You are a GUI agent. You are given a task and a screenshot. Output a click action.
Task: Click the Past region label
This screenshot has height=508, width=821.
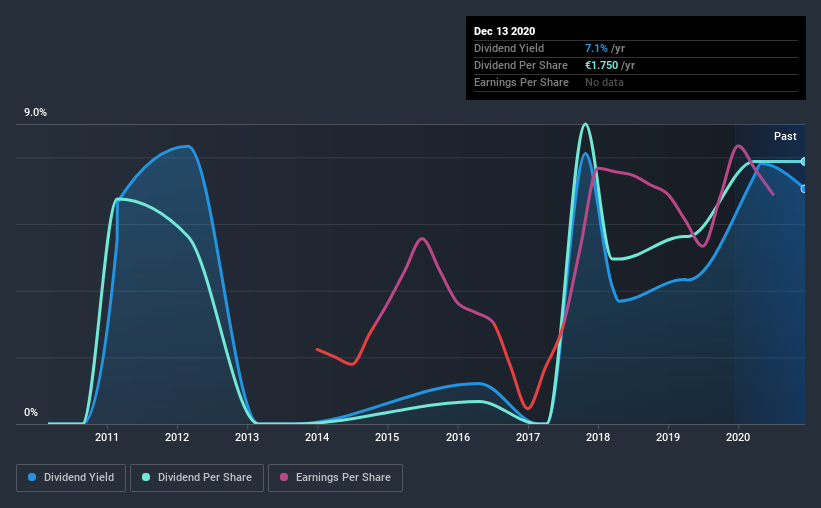785,137
